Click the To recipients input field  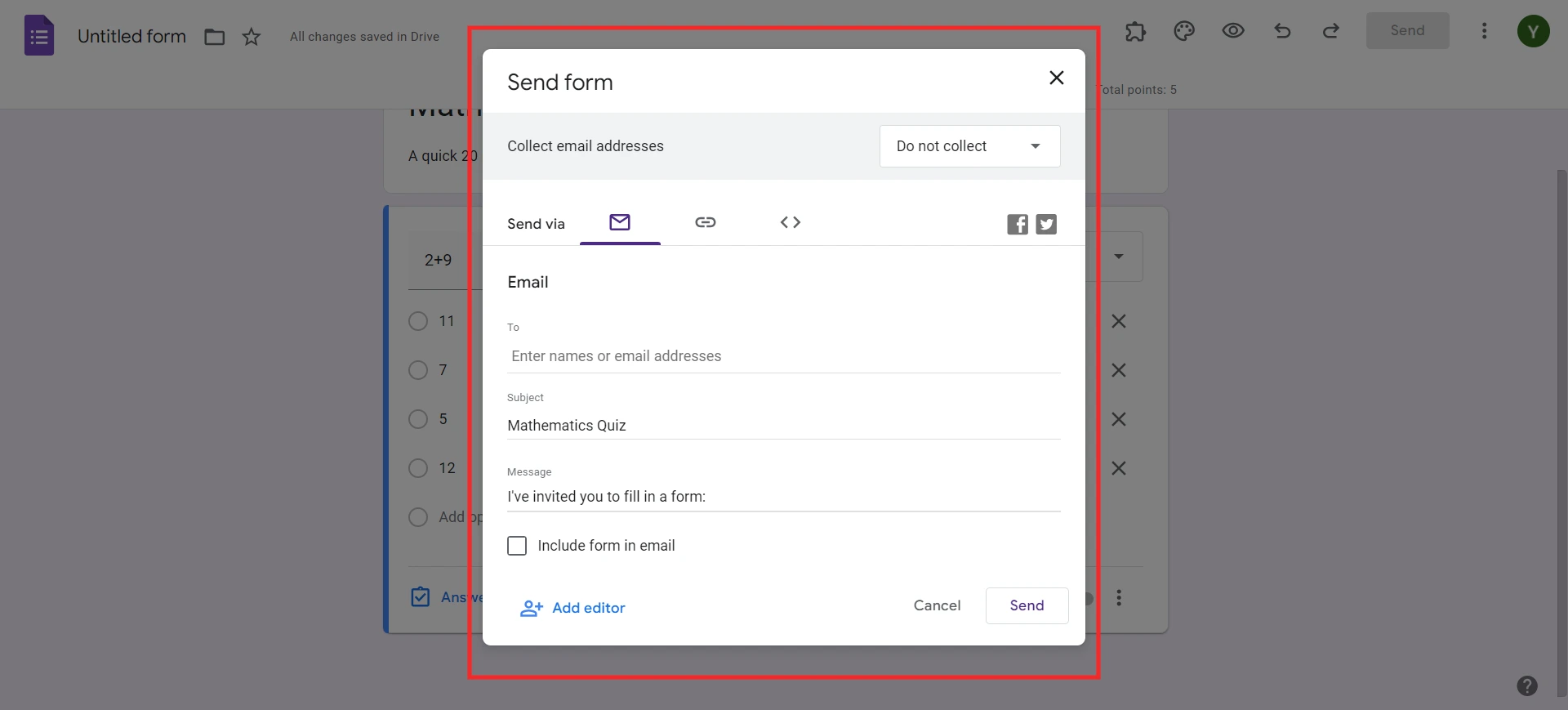(783, 356)
